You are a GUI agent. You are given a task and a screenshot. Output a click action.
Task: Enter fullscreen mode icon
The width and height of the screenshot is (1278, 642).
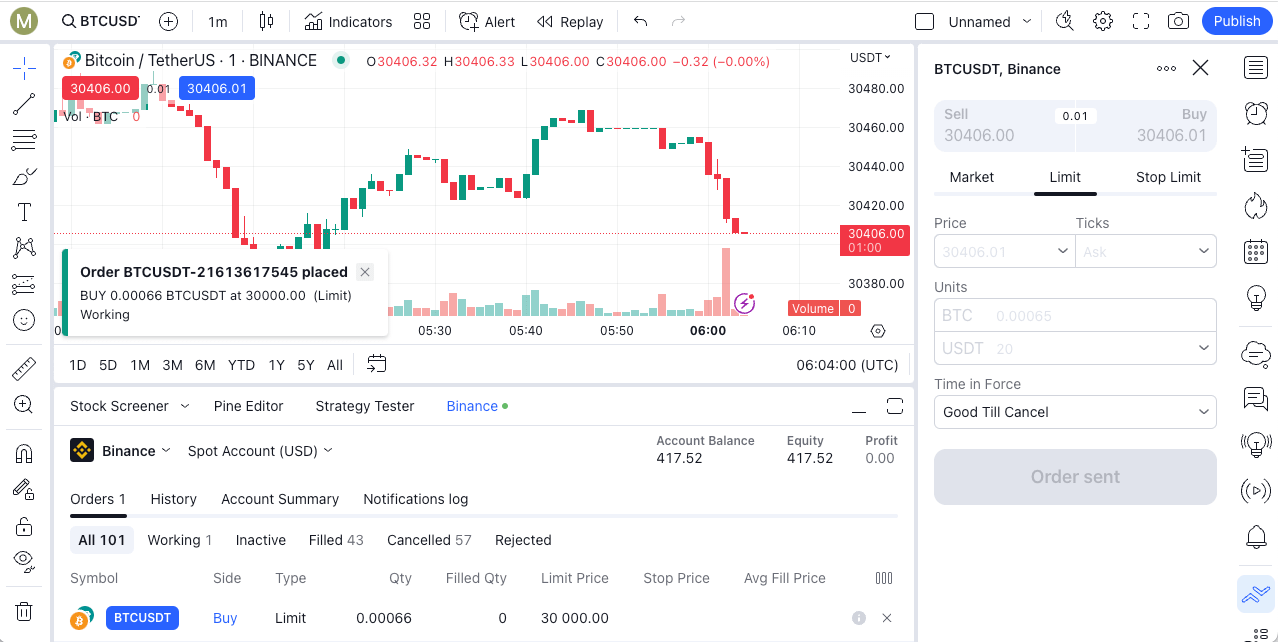pyautogui.click(x=1141, y=21)
